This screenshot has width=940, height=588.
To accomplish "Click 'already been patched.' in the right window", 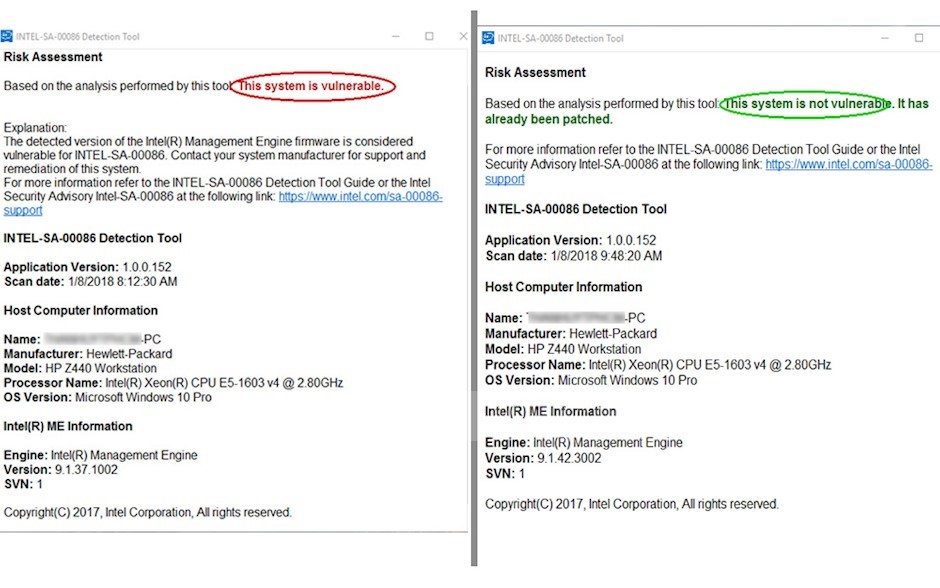I will click(x=549, y=119).
